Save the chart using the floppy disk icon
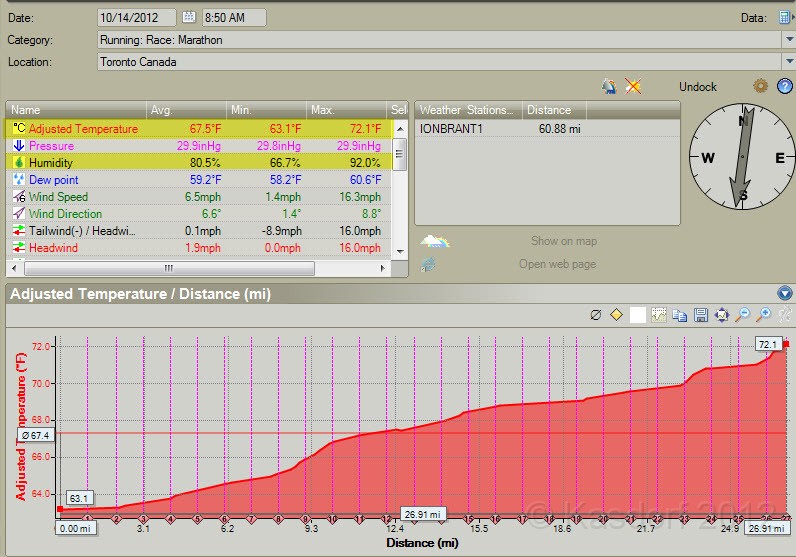The image size is (796, 557). pyautogui.click(x=701, y=315)
